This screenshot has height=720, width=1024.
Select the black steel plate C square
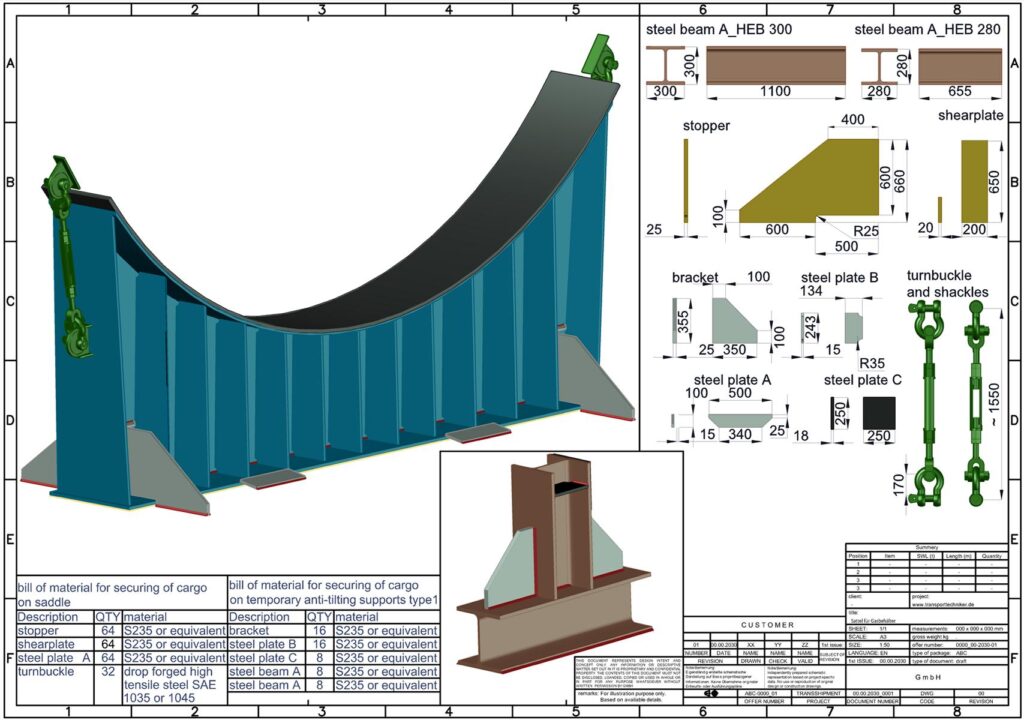[x=878, y=413]
